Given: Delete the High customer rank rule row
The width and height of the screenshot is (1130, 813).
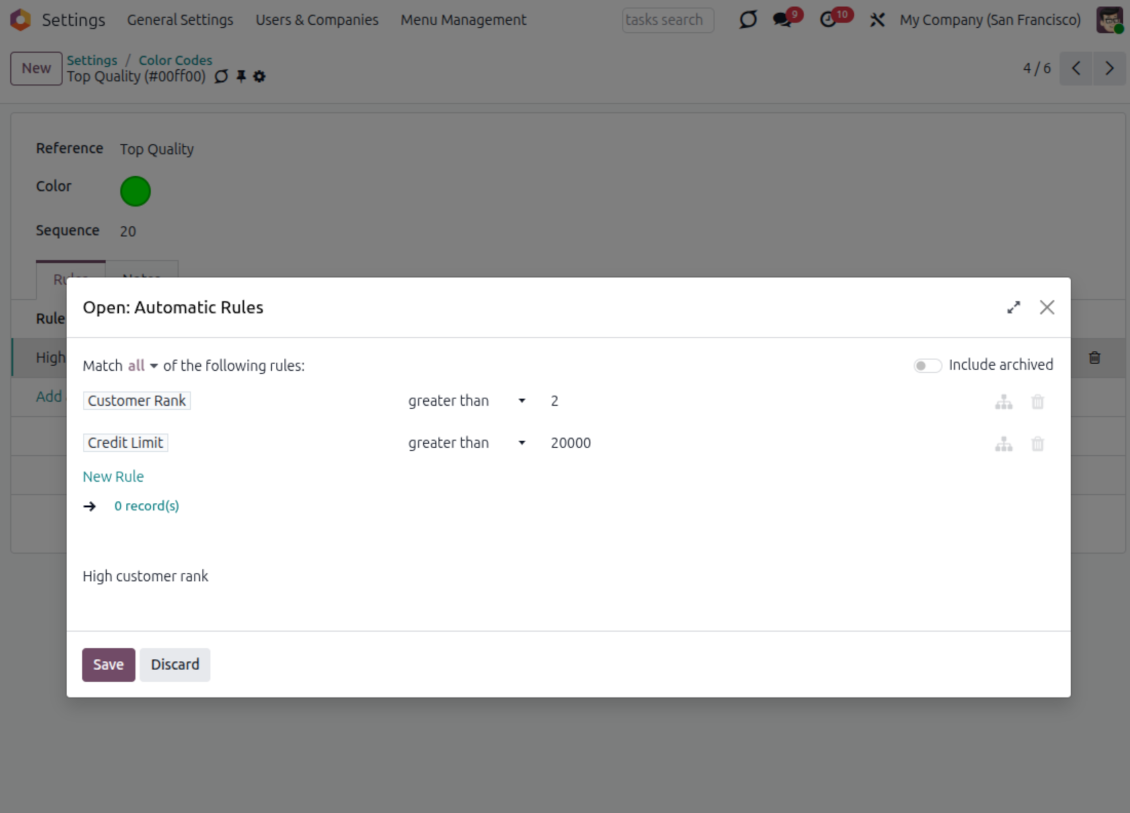Looking at the screenshot, I should pos(1094,357).
